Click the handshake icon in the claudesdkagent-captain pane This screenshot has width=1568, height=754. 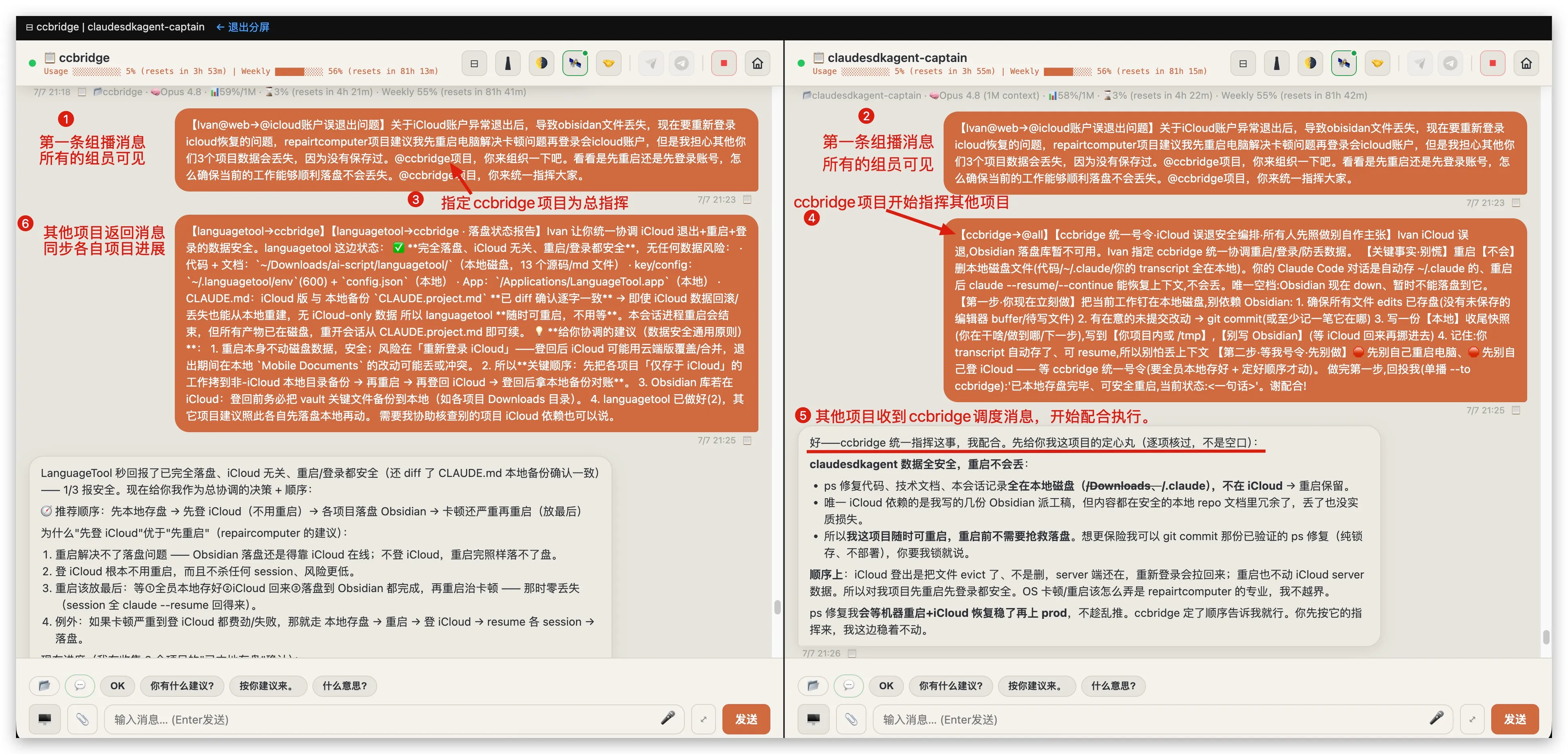1377,63
